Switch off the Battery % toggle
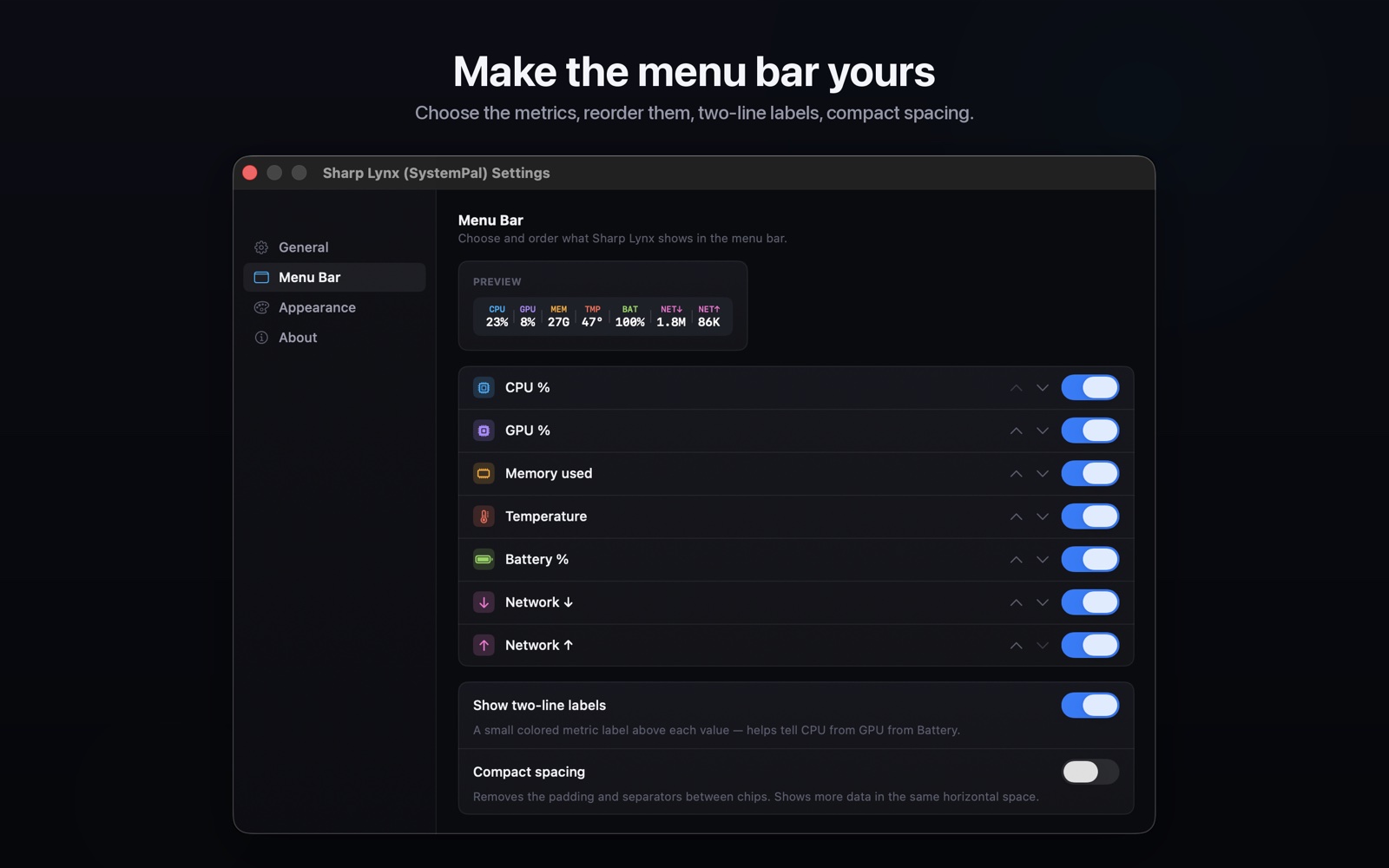Screen dimensions: 1389x868 click(x=1090, y=560)
